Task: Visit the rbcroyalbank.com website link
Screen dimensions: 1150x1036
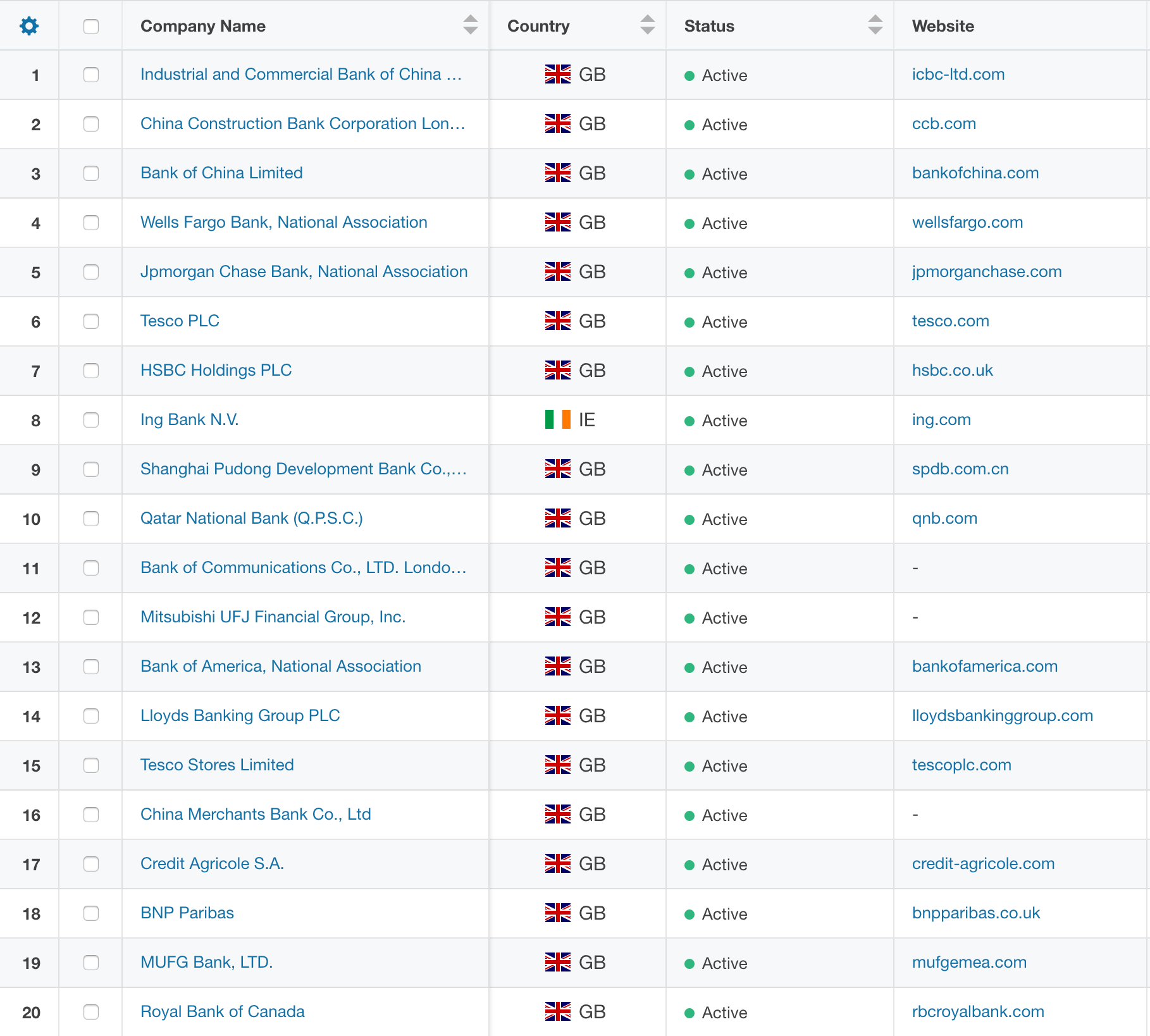Action: click(978, 1012)
